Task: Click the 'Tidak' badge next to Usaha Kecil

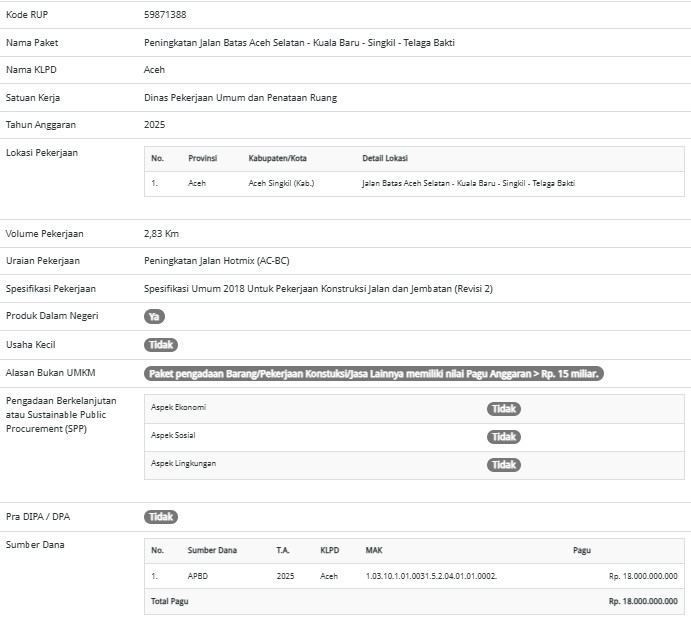Action: tap(161, 345)
